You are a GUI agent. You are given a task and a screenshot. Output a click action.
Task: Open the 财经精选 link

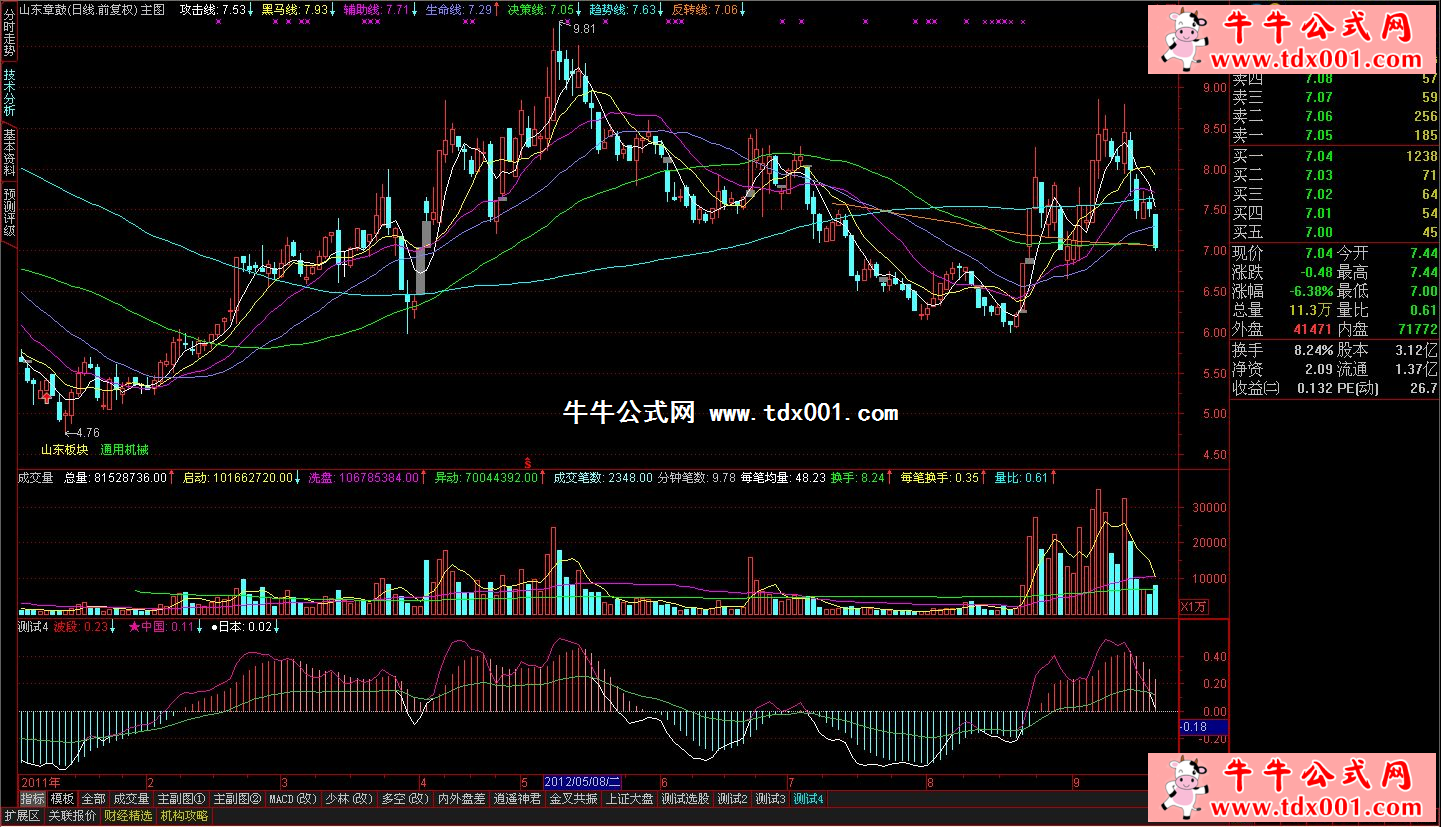(x=128, y=816)
